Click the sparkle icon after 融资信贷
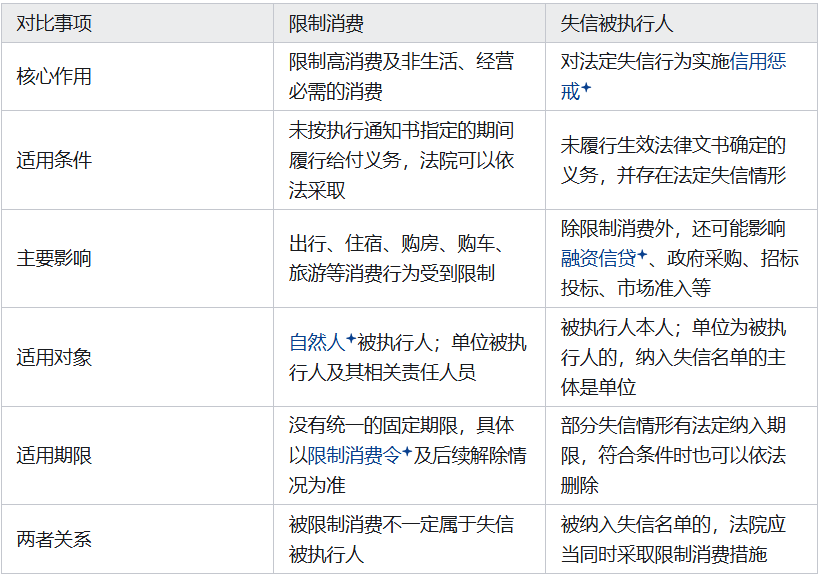820x576 pixels. coord(642,255)
